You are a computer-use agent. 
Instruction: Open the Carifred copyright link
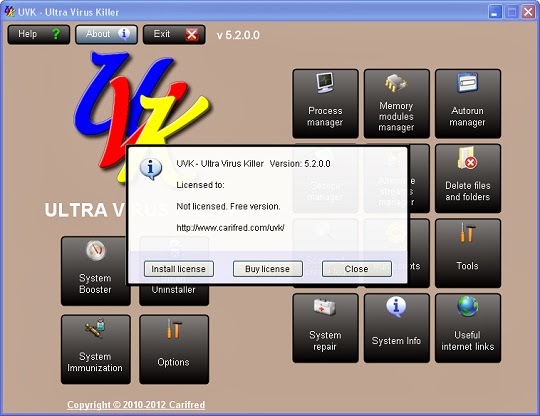click(136, 405)
